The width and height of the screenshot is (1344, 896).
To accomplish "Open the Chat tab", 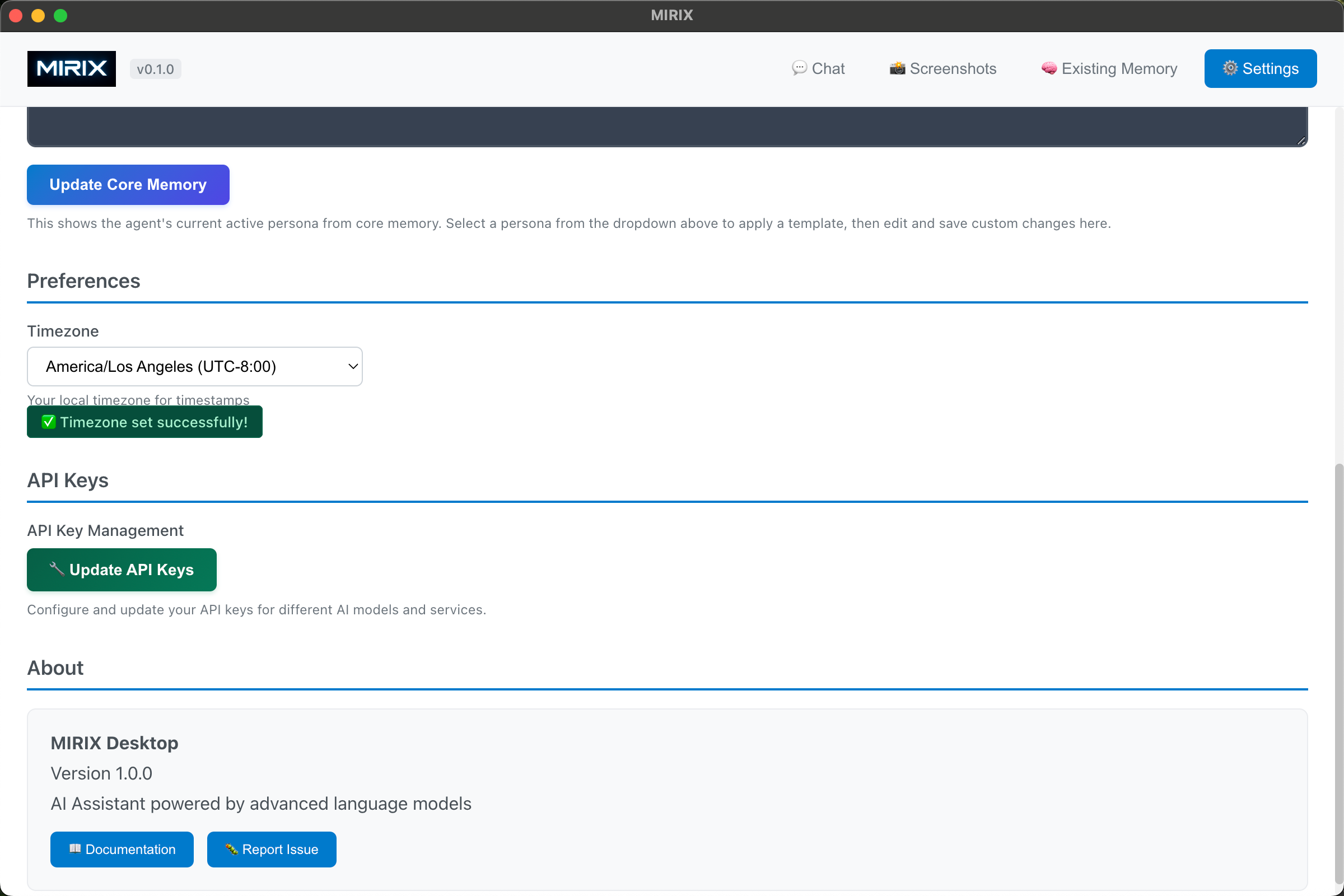I will pyautogui.click(x=818, y=68).
